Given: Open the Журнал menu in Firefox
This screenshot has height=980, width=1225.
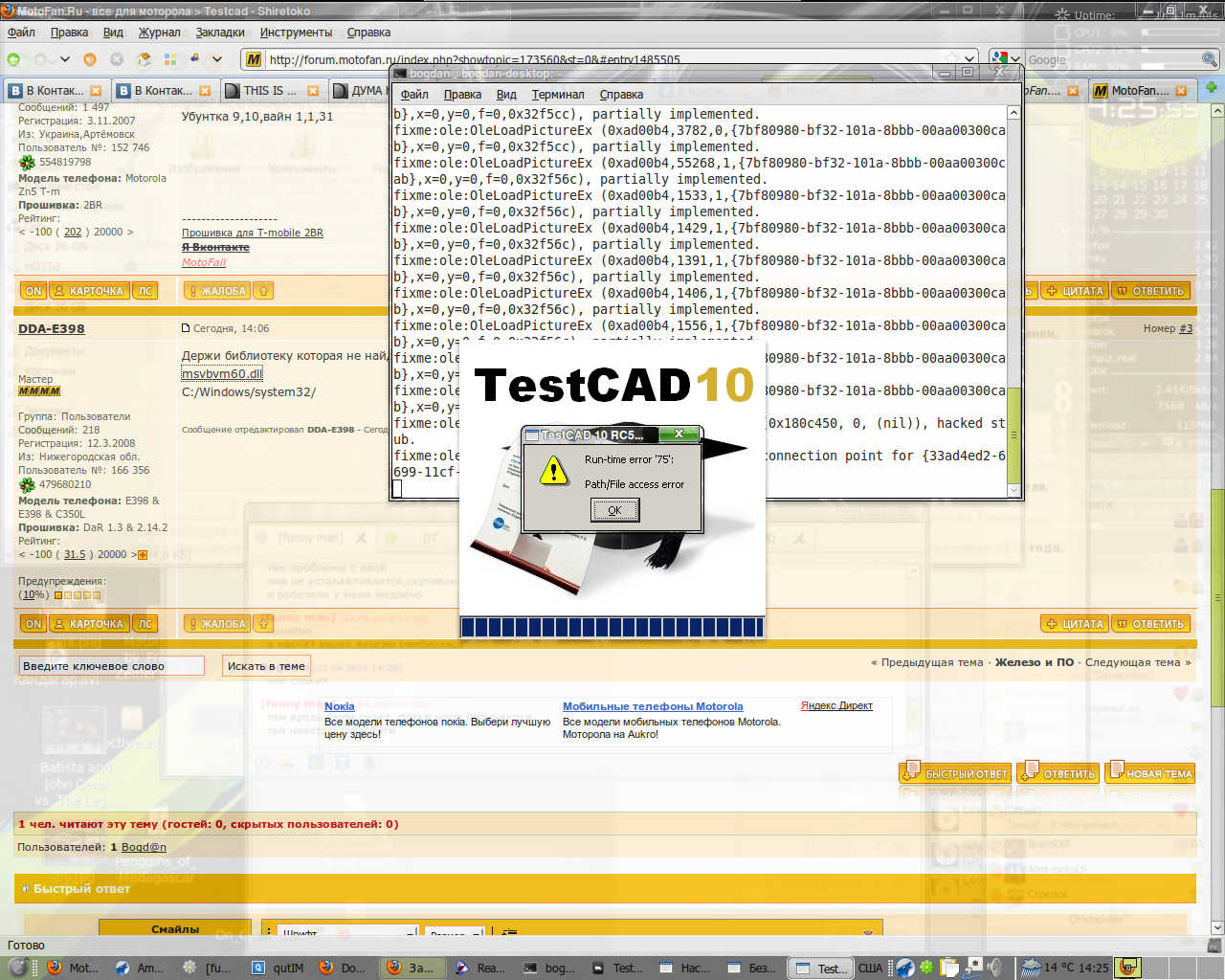Looking at the screenshot, I should pos(159,33).
